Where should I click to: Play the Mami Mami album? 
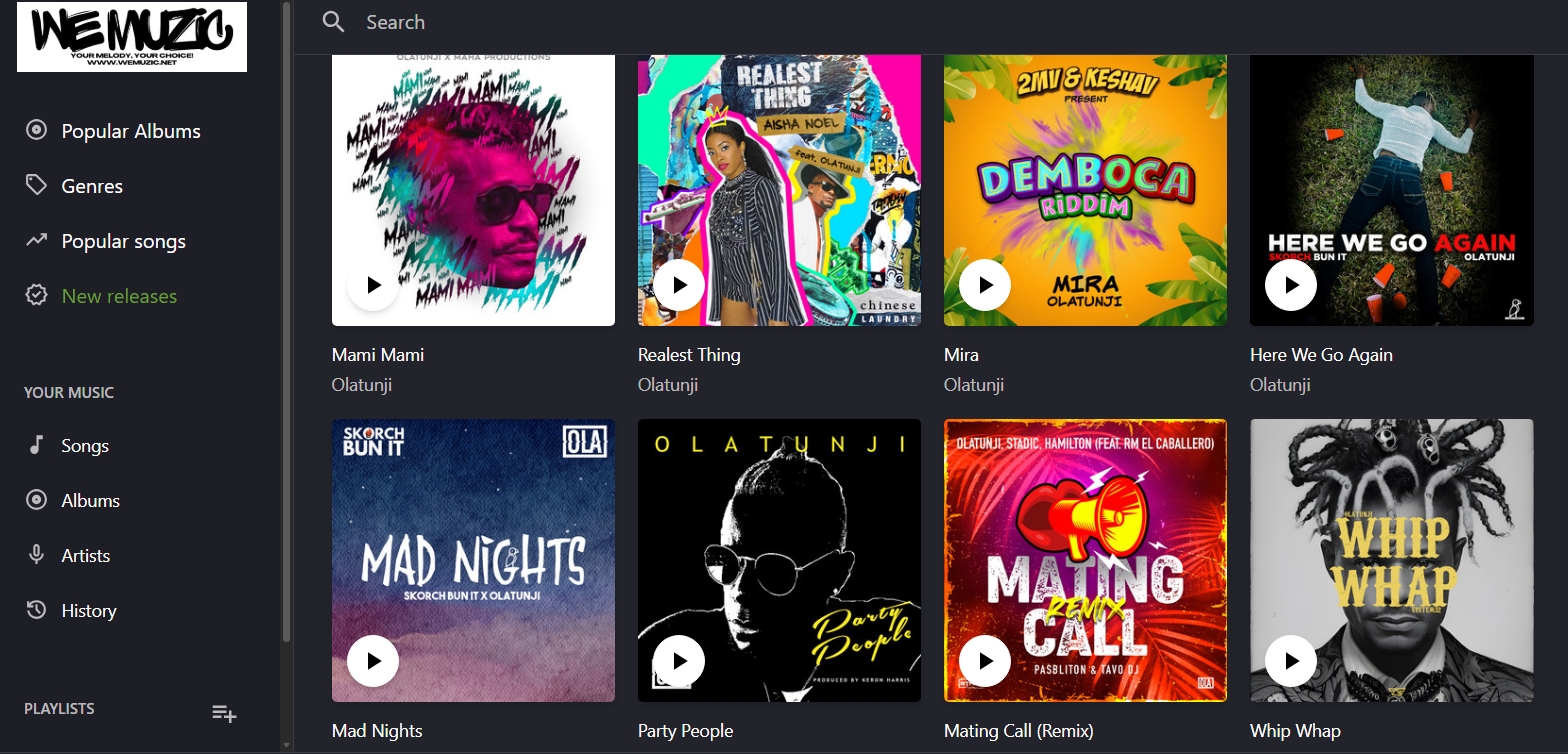(x=373, y=285)
